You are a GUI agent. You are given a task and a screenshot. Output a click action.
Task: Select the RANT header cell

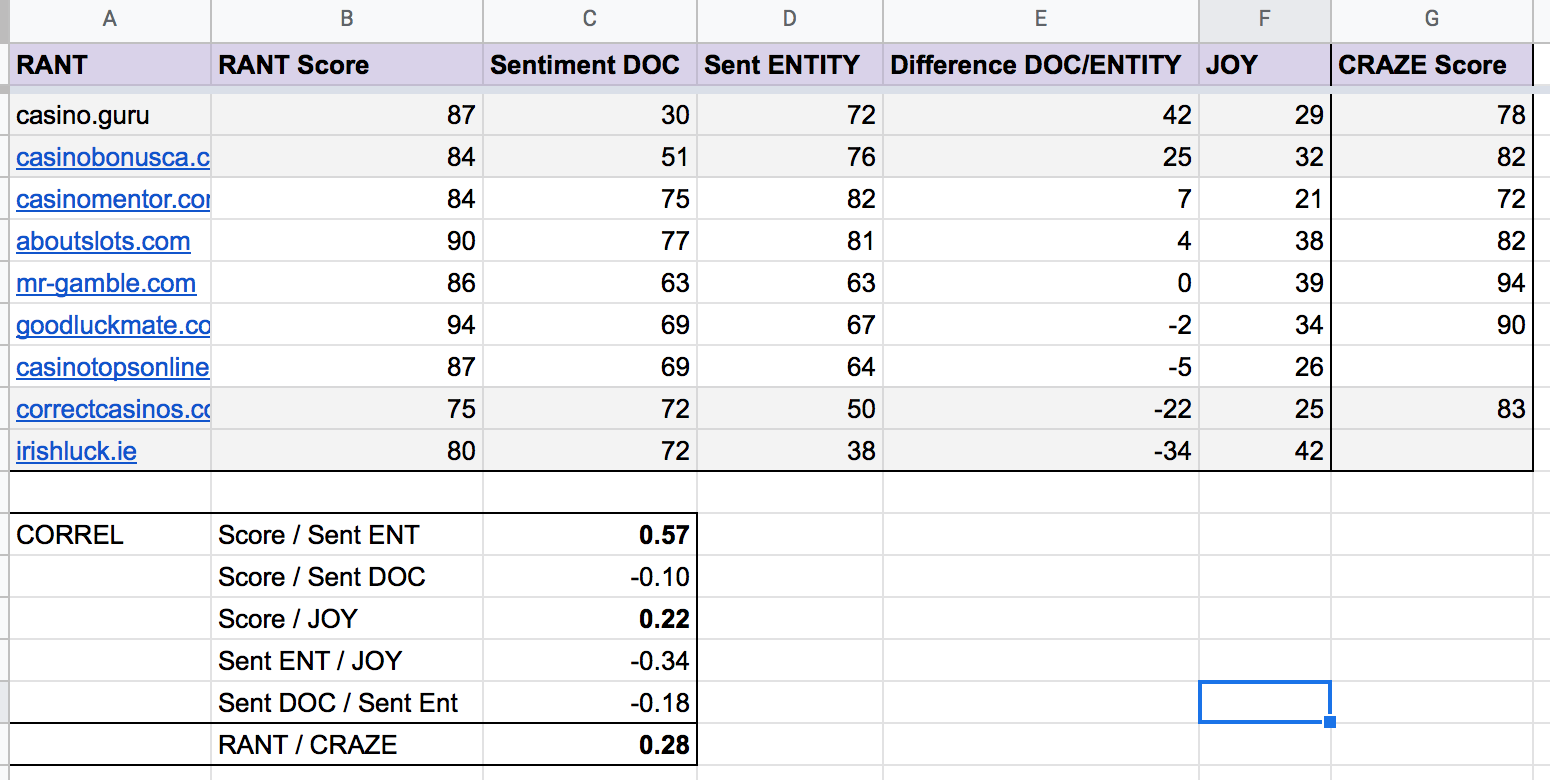click(110, 65)
